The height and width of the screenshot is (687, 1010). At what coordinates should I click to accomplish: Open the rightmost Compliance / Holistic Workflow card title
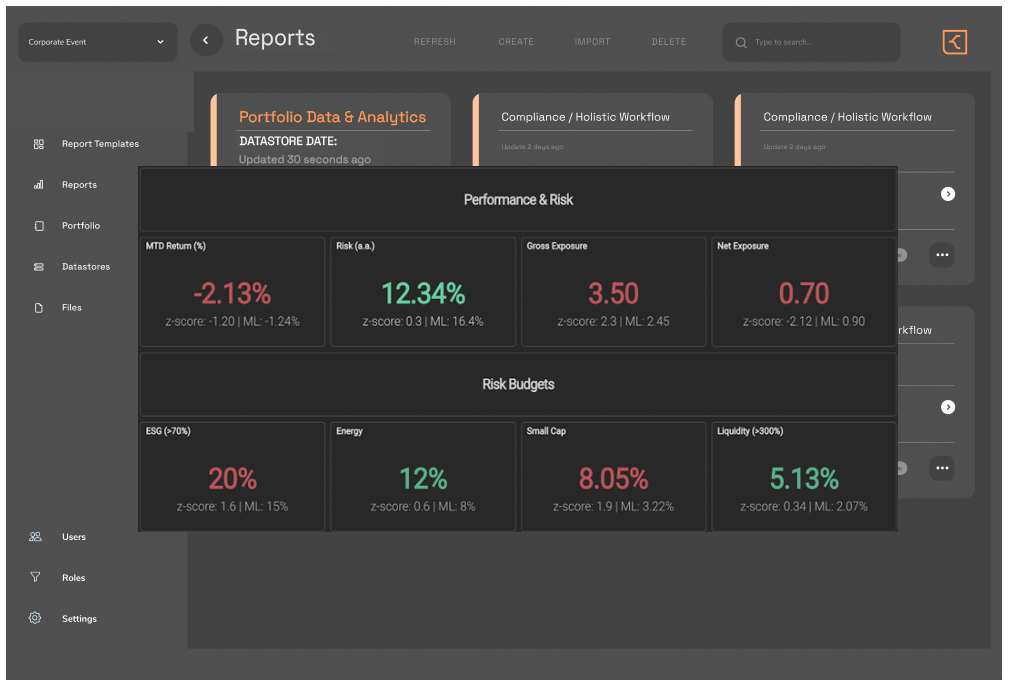(848, 117)
